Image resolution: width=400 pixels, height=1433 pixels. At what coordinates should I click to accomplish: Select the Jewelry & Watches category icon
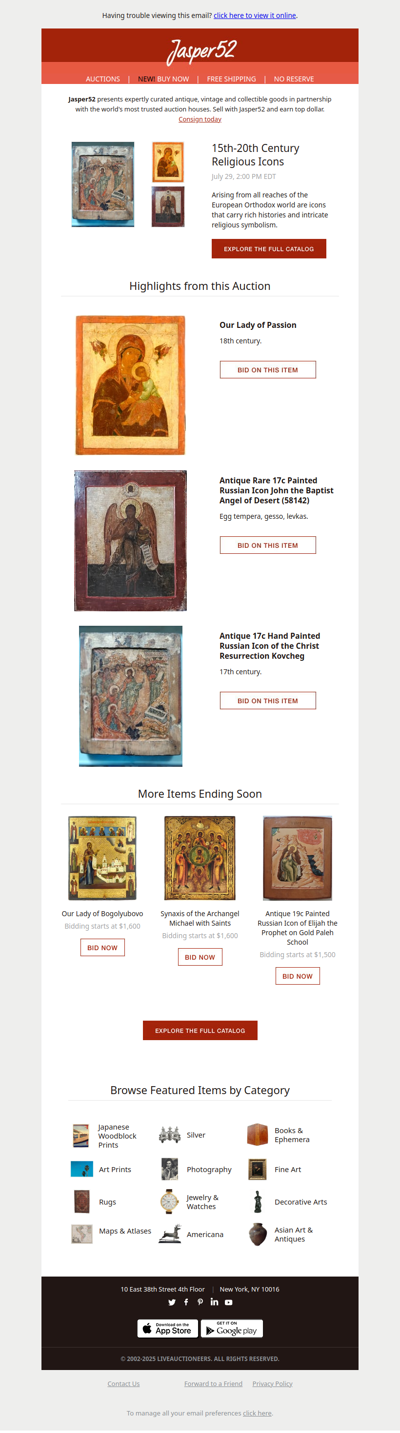pos(169,1202)
